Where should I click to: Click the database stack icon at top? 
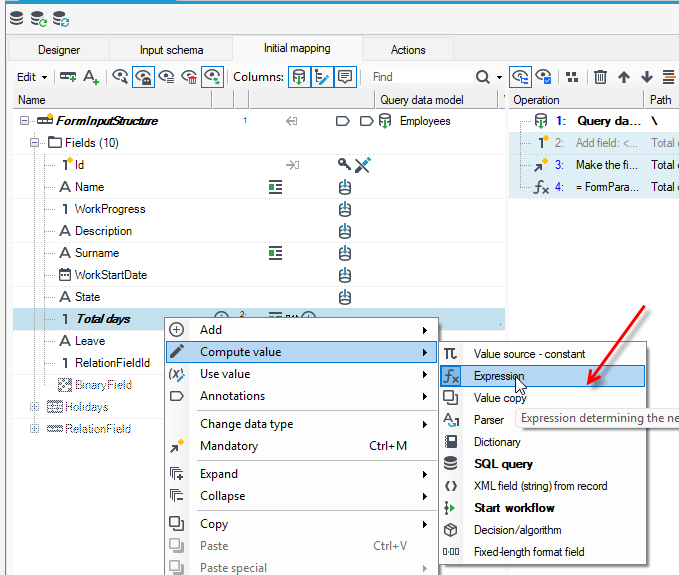[x=16, y=18]
